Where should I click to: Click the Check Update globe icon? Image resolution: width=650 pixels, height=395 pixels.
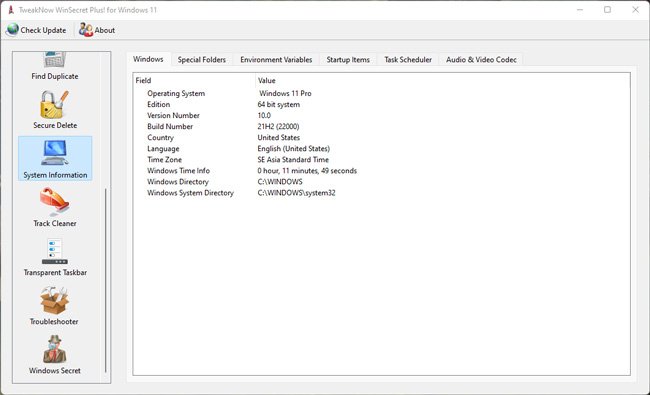click(13, 30)
